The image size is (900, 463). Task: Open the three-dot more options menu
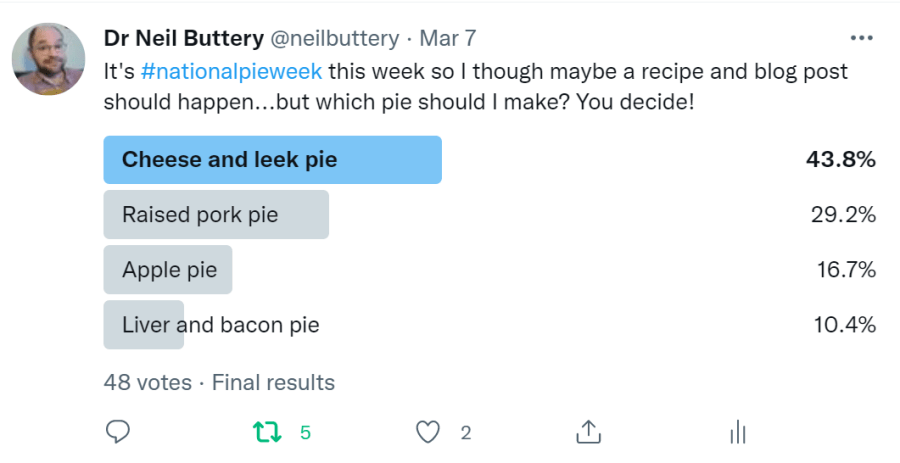tap(860, 38)
